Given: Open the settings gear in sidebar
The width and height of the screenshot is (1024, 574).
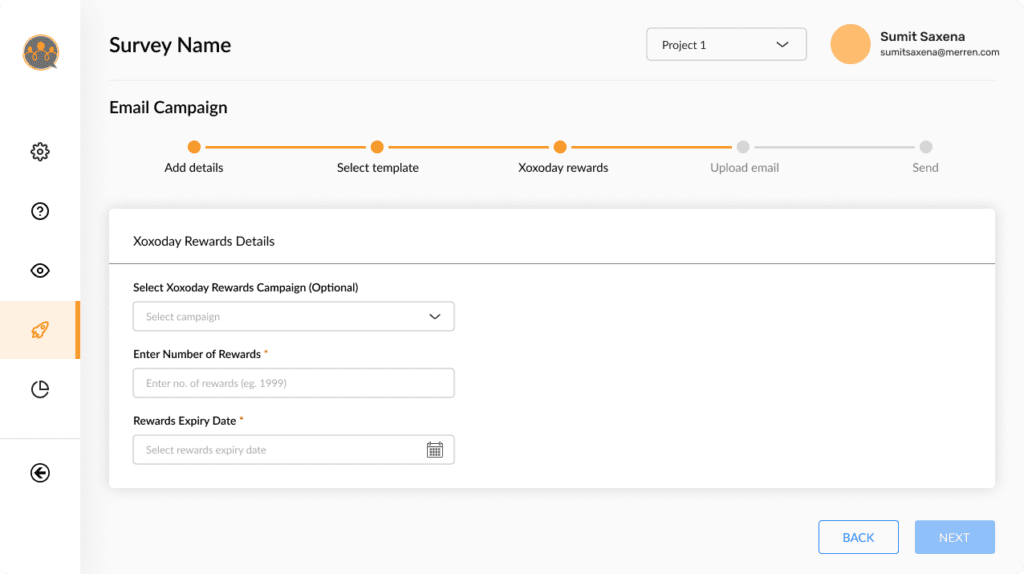Looking at the screenshot, I should tap(40, 151).
